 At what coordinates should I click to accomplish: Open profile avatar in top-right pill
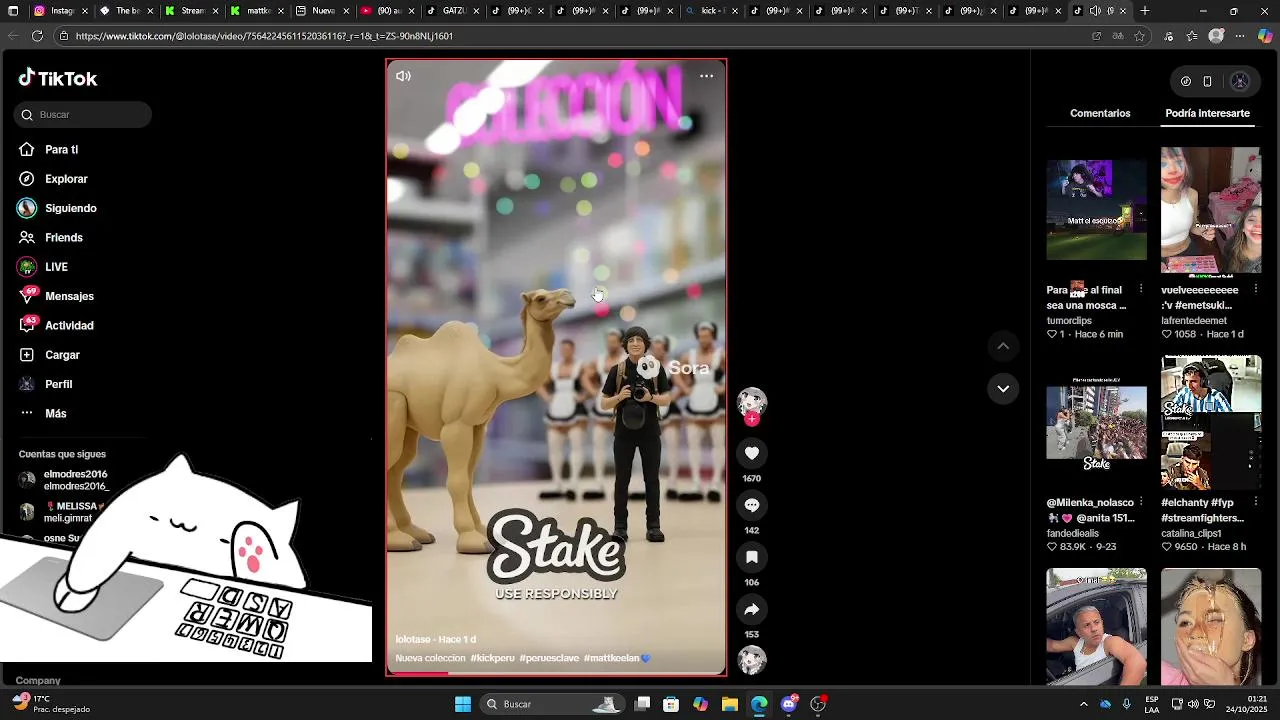(1240, 81)
